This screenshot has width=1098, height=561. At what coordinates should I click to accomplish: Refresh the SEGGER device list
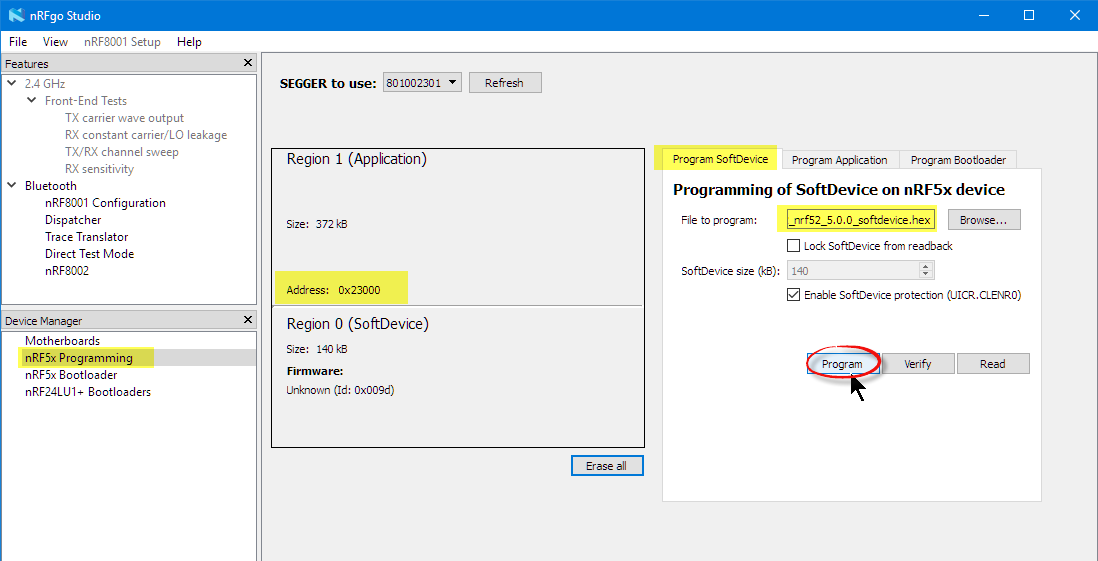(x=504, y=83)
